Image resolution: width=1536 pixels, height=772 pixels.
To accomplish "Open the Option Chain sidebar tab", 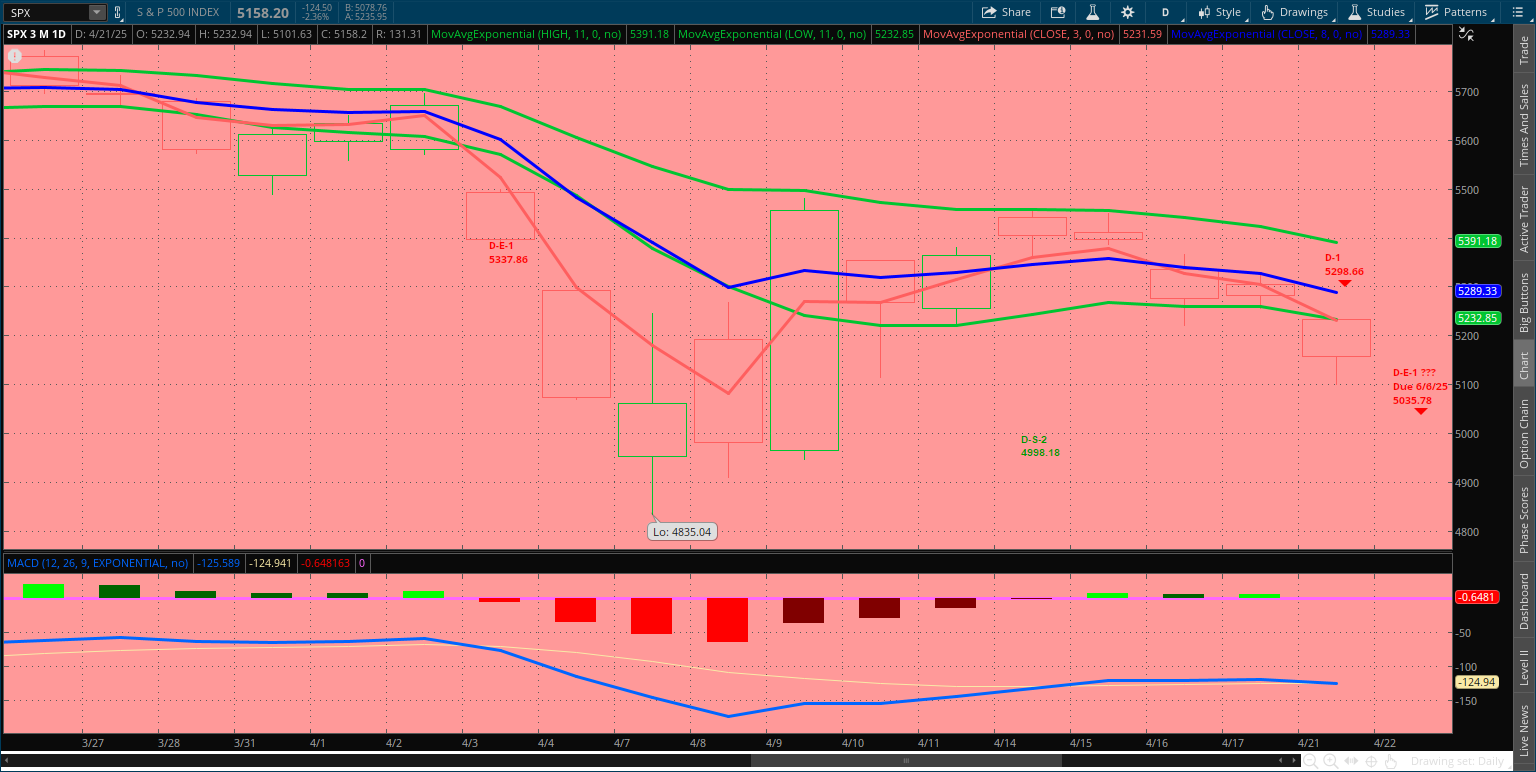I will (1524, 434).
